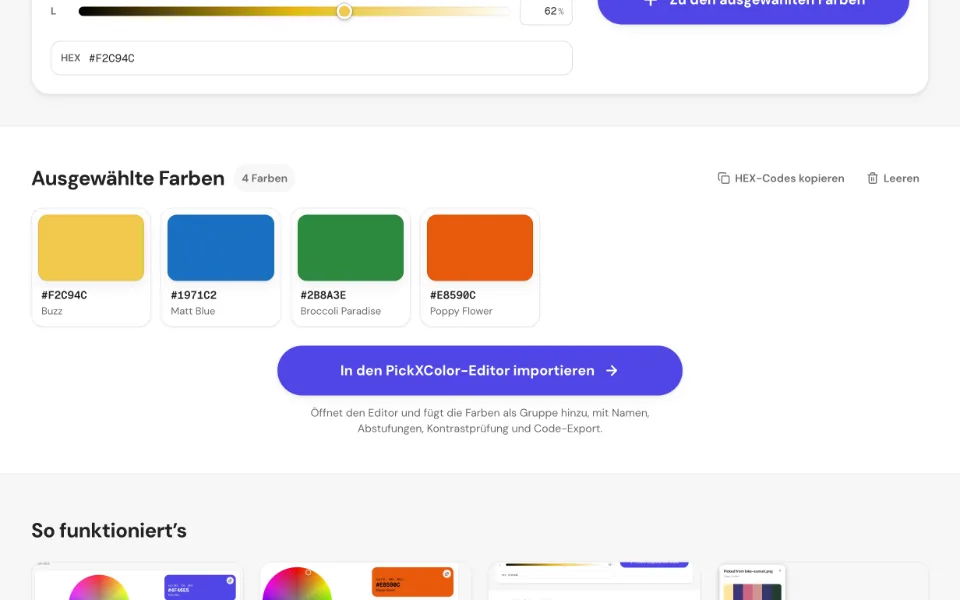Click the arrow icon on the import button

click(x=612, y=370)
